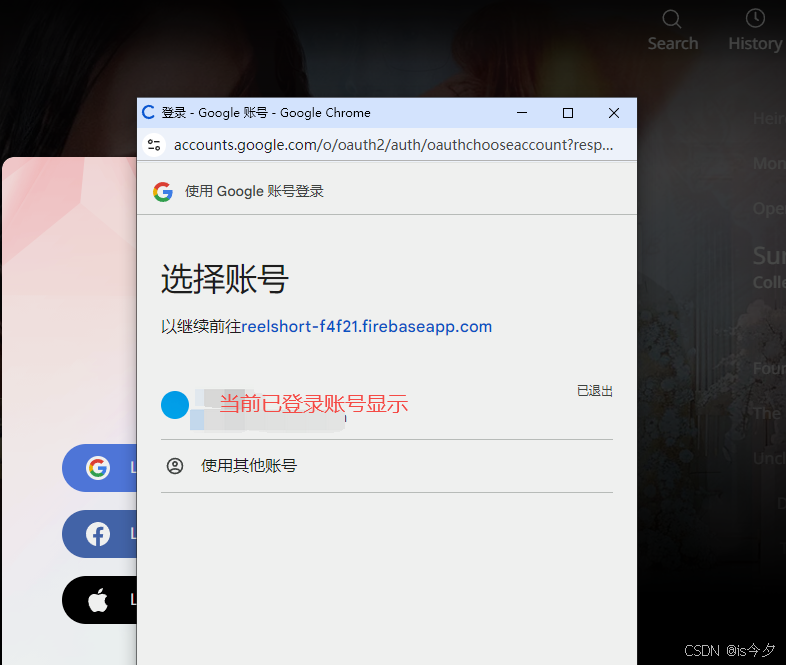The image size is (786, 665).
Task: Click the accounts.google.com URL field
Action: (394, 145)
